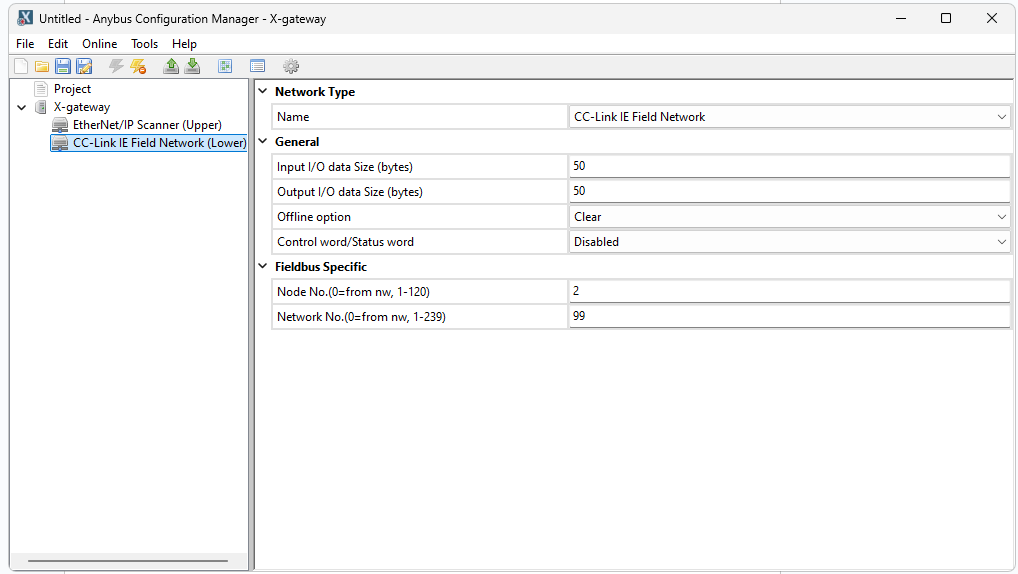Viewport: 1018px width, 574px height.
Task: Click the 'General' section heading
Action: coord(297,142)
